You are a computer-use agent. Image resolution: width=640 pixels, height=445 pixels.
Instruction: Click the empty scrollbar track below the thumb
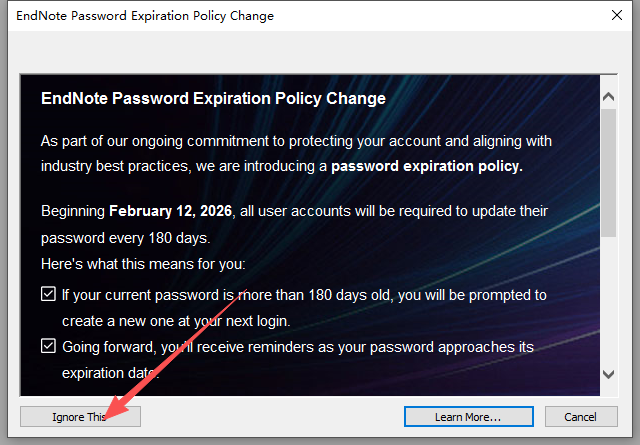[x=609, y=300]
